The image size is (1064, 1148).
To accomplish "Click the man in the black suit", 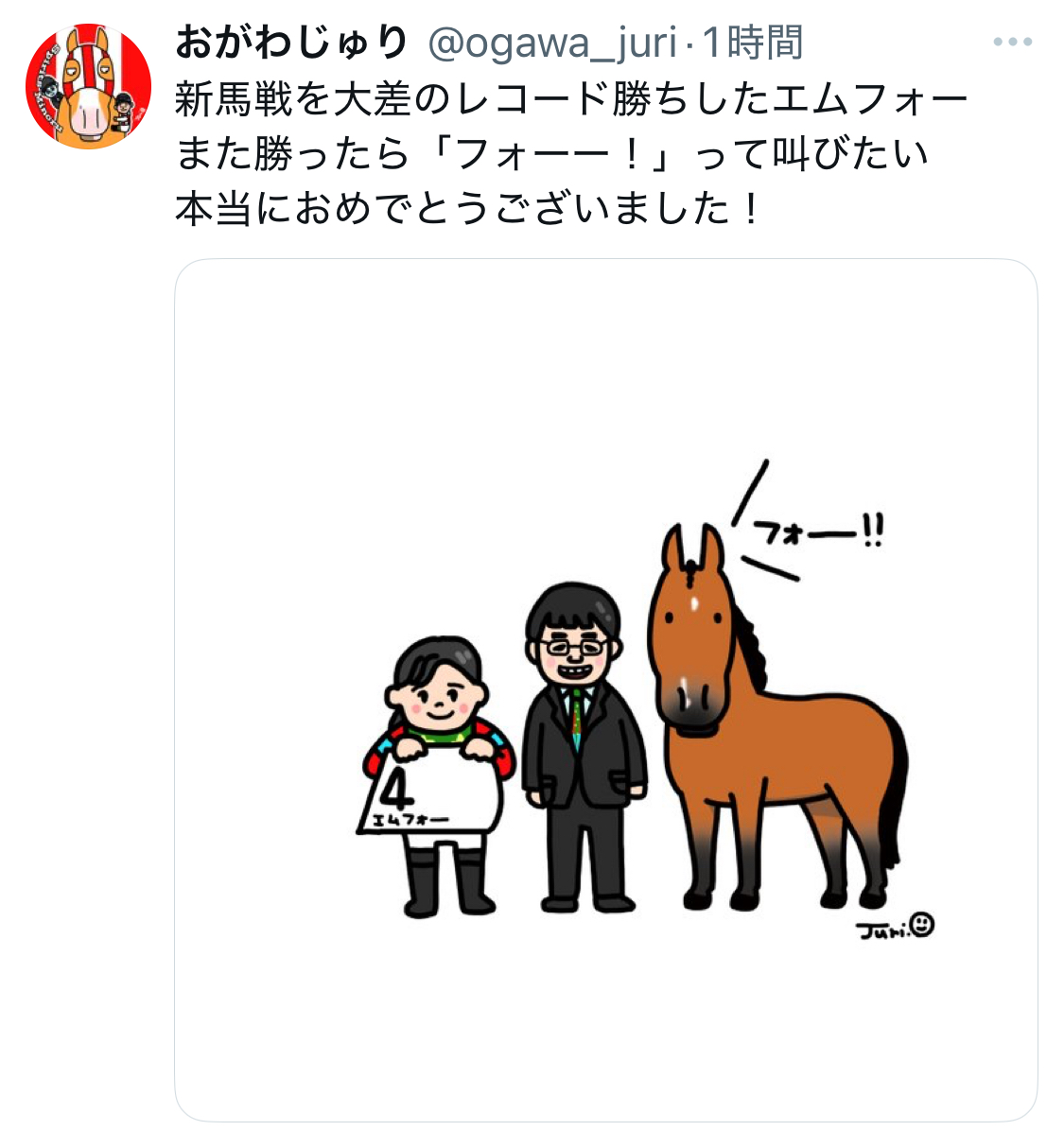I will click(581, 747).
